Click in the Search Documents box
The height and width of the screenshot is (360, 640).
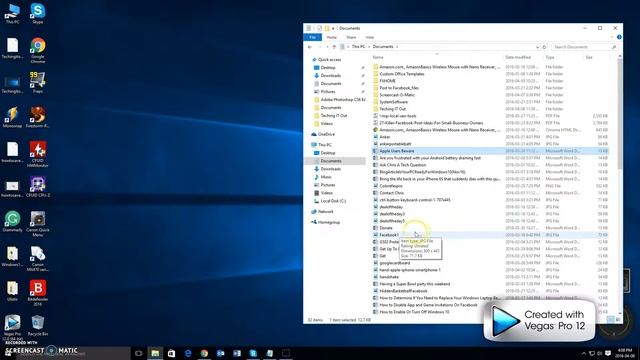pyautogui.click(x=584, y=47)
